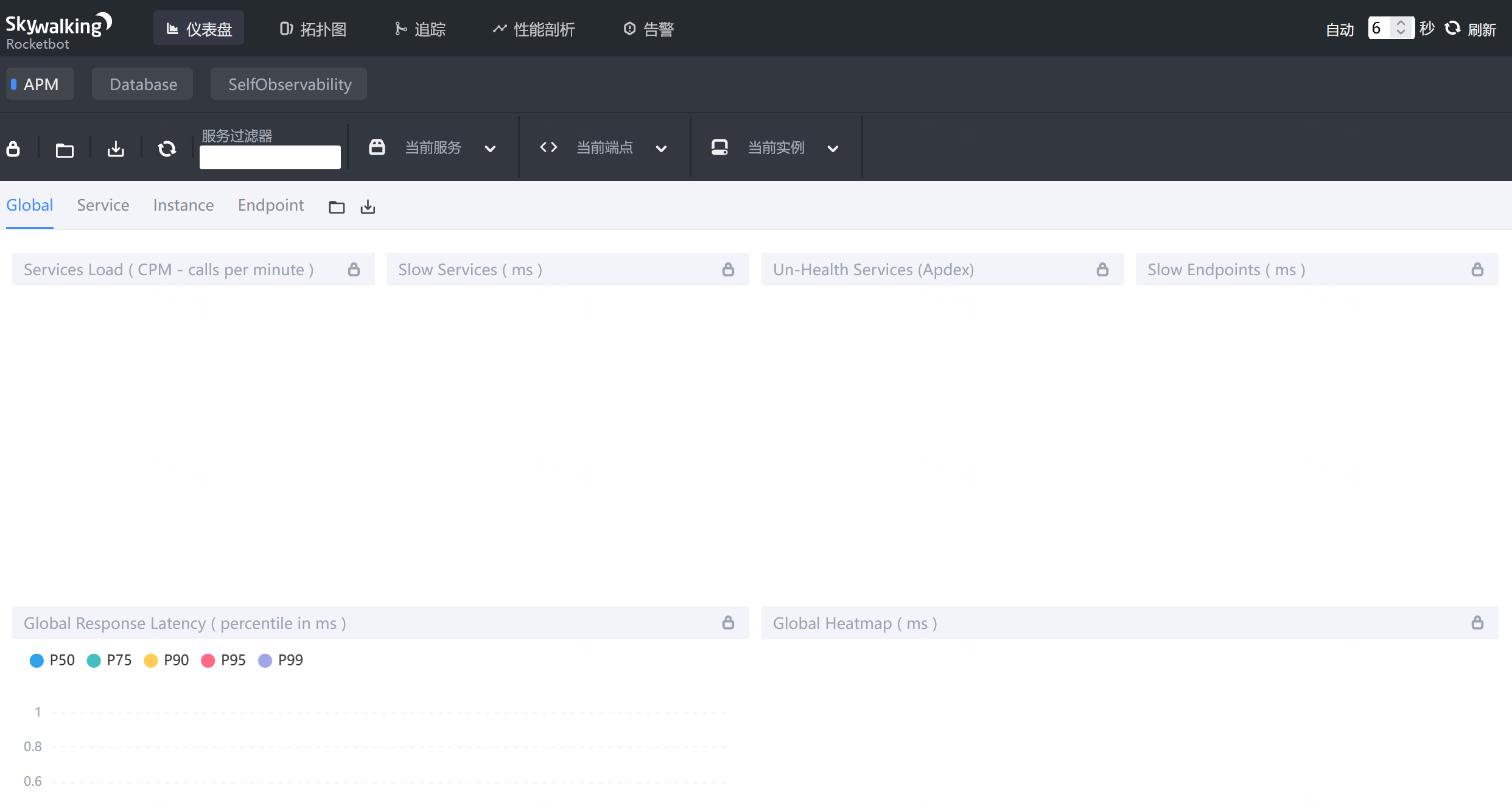Click the download icon next to the Endpoint tab

click(x=368, y=207)
